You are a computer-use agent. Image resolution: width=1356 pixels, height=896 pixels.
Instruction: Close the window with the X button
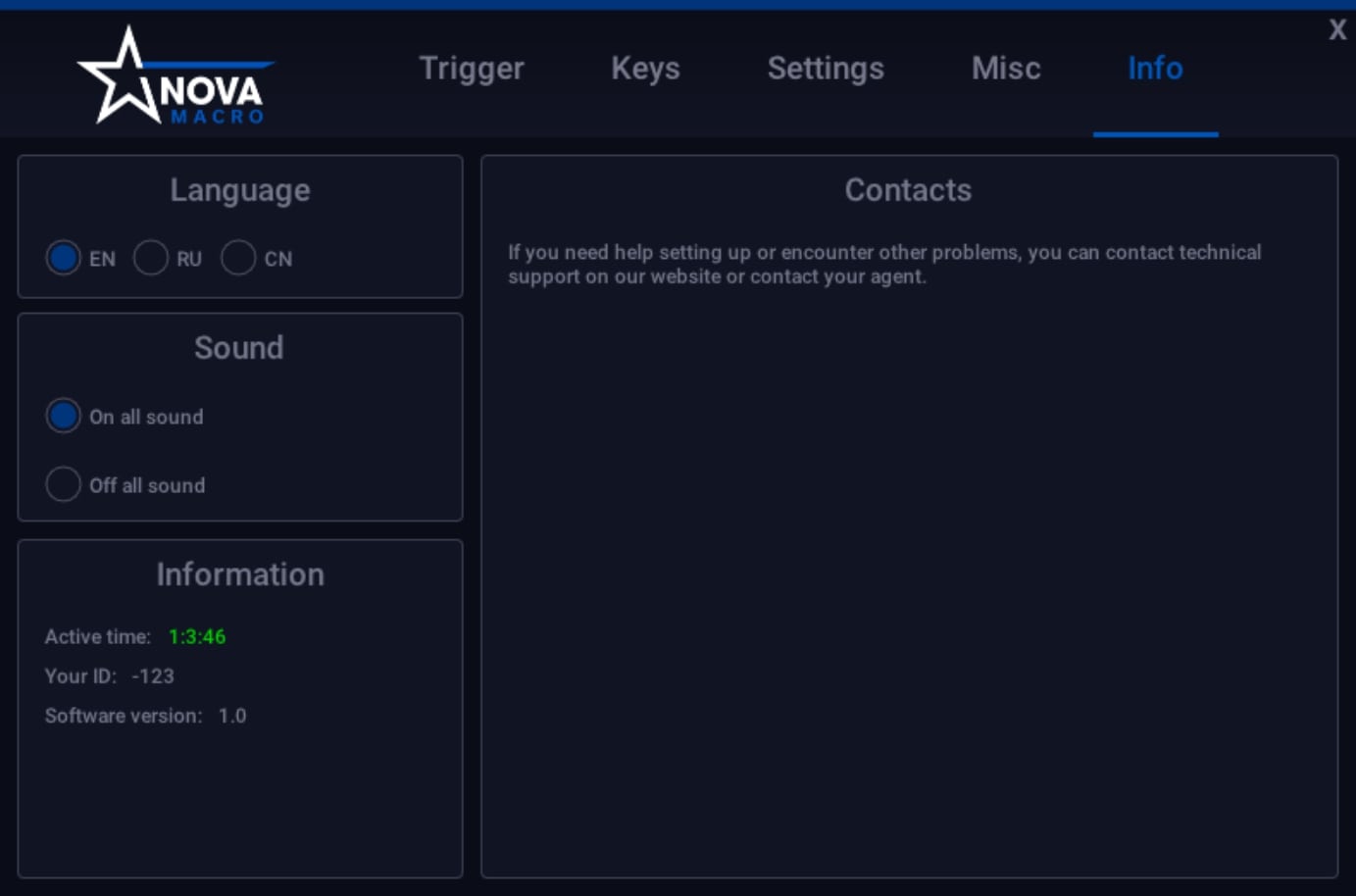click(1337, 29)
